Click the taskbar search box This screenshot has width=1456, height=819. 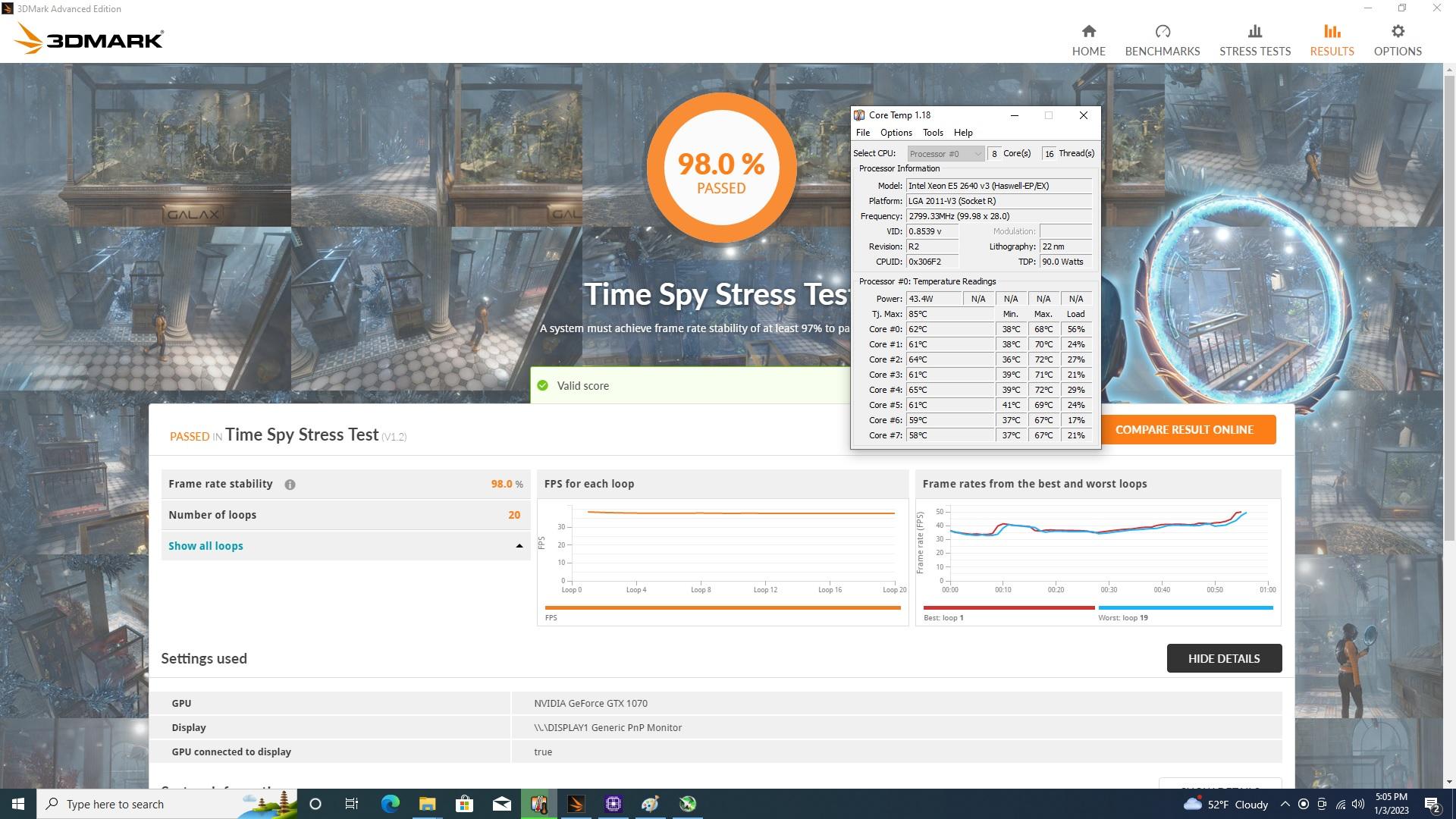[x=167, y=804]
